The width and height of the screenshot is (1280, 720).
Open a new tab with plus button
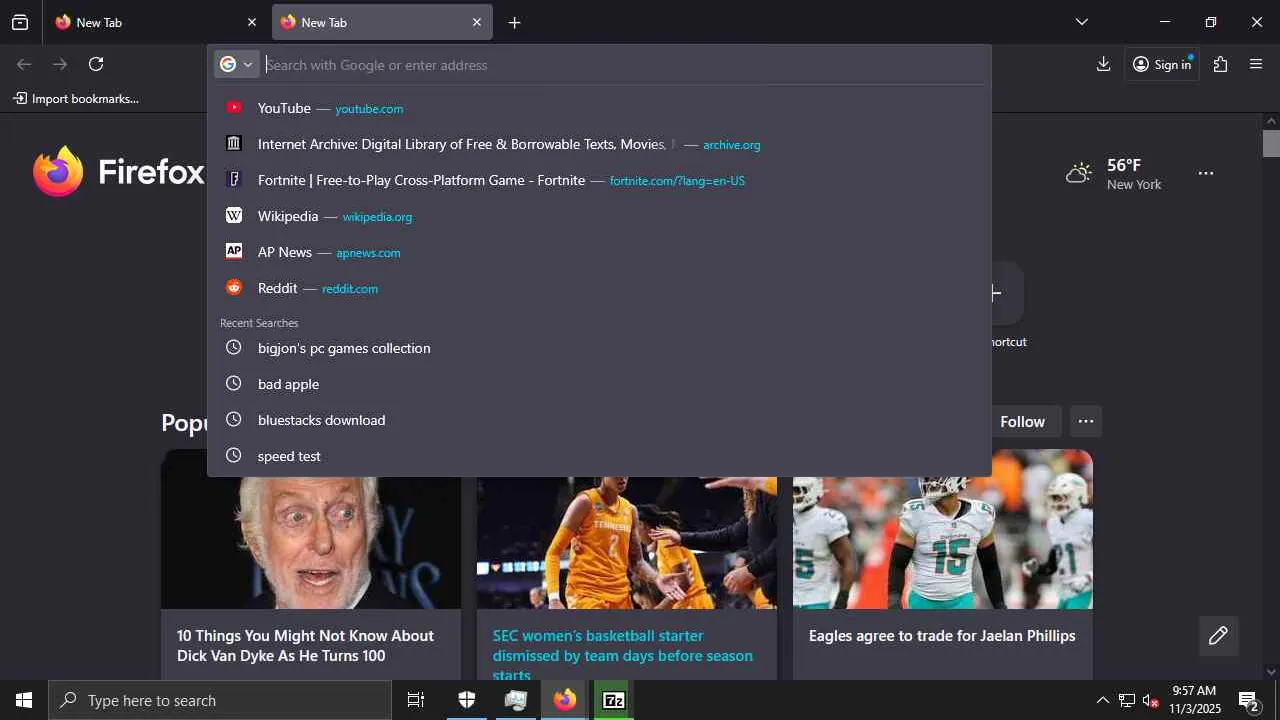click(514, 22)
